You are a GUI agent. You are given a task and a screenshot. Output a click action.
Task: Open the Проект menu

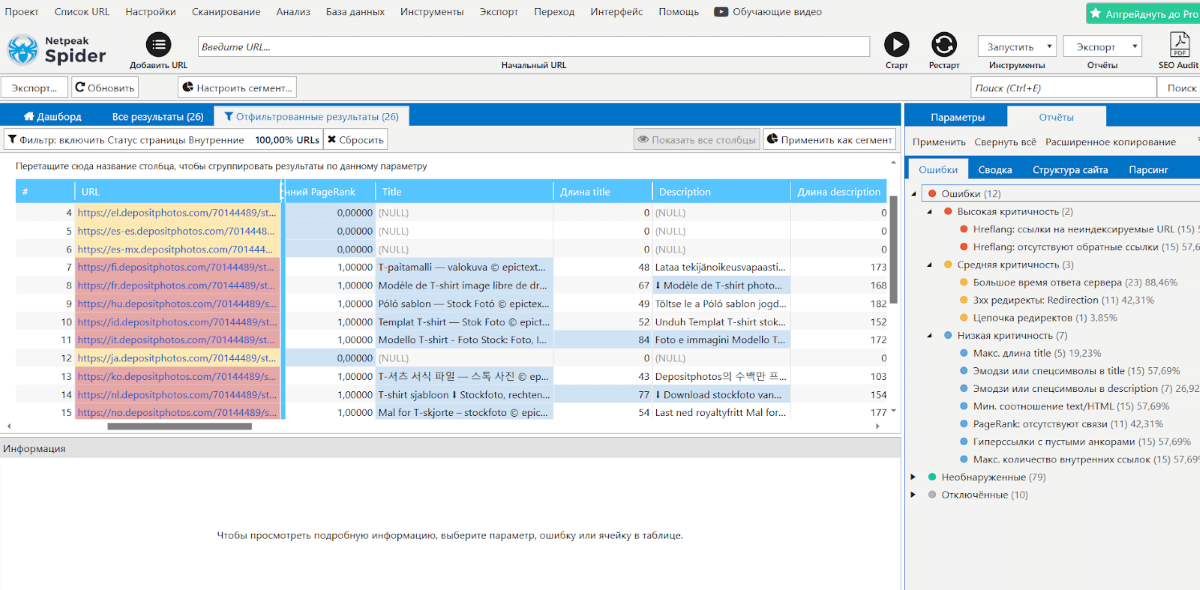point(21,12)
